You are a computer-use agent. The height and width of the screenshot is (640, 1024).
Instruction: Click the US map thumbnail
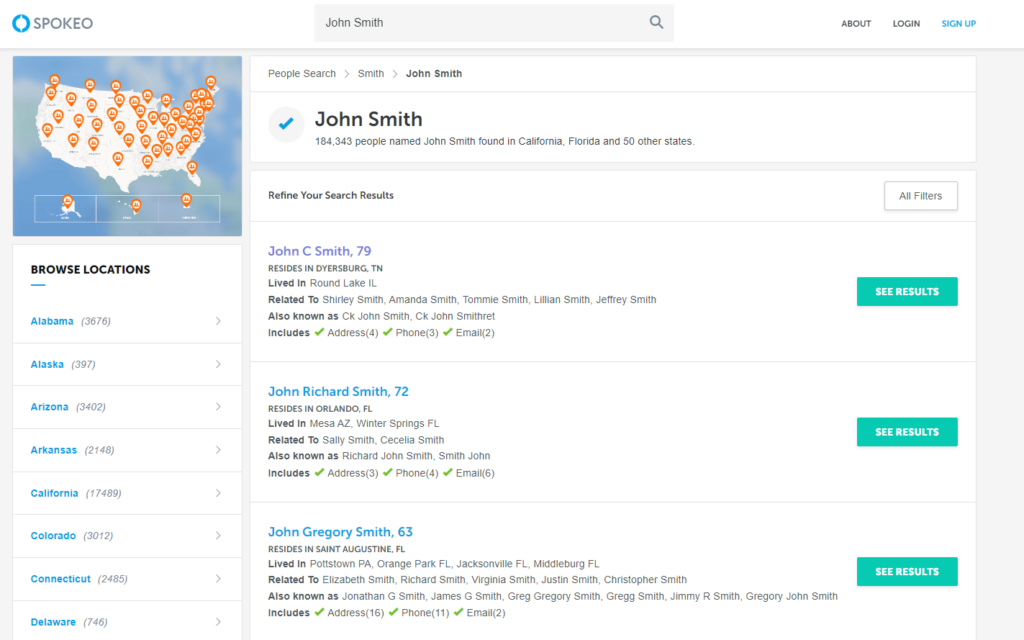[x=127, y=146]
